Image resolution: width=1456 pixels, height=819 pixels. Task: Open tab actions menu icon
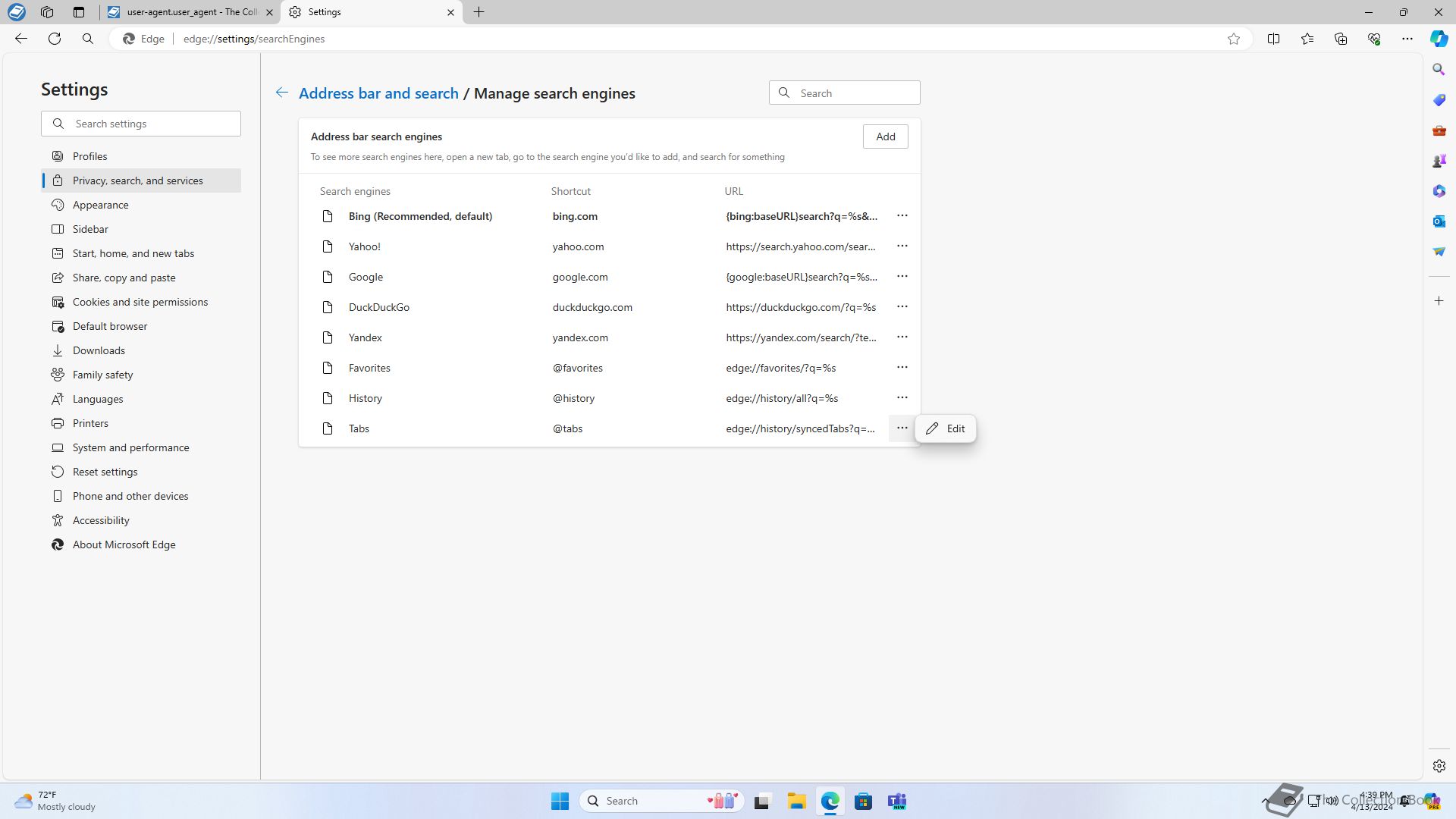[x=79, y=12]
